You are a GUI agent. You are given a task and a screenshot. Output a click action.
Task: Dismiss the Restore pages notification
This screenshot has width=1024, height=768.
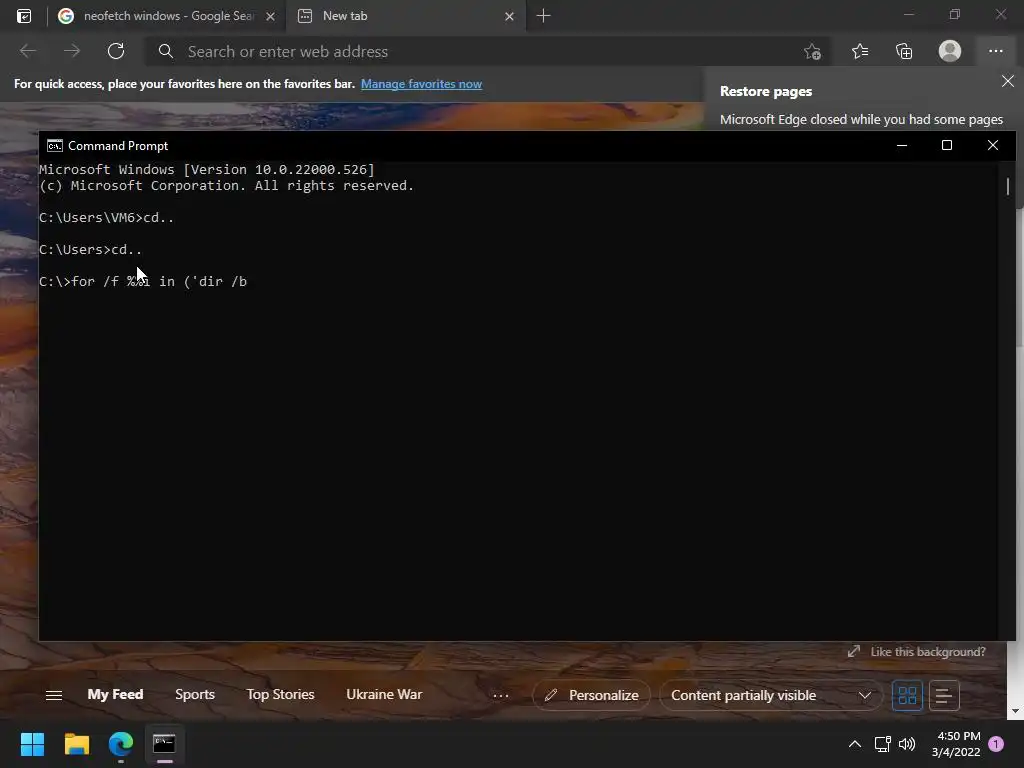[x=1008, y=81]
